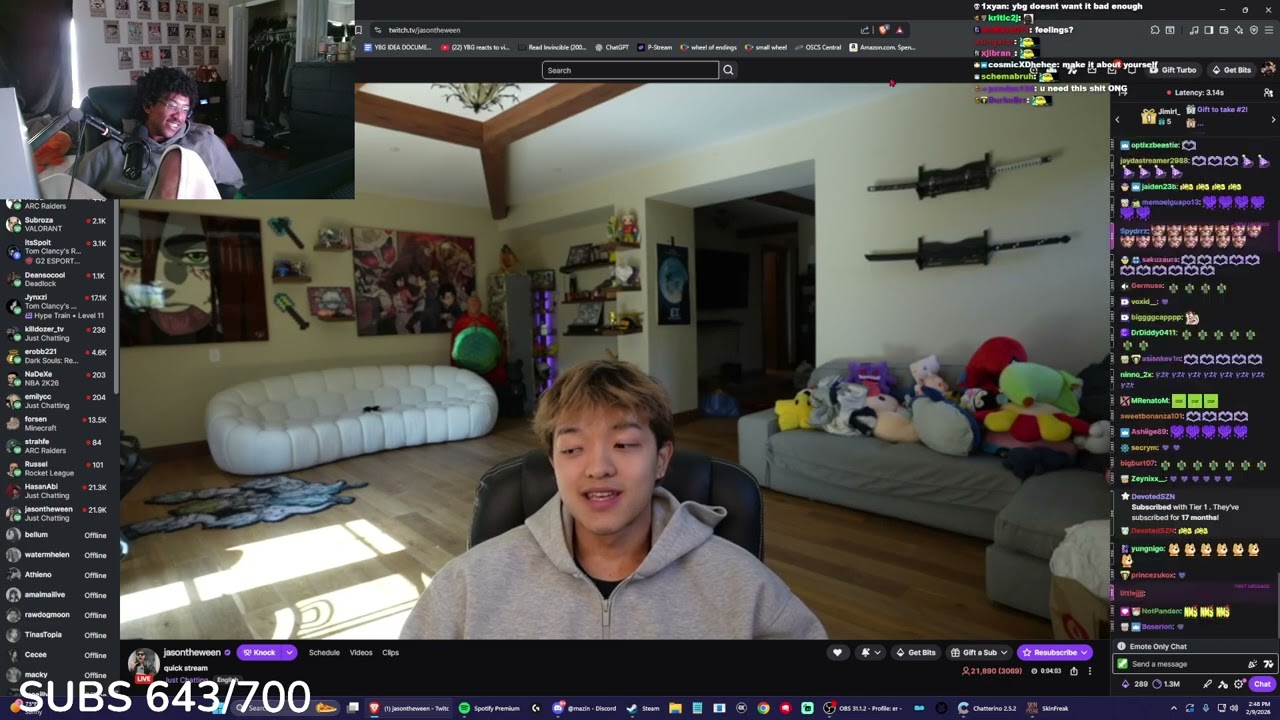
Task: Open the Gift a Sub dropdown
Action: tap(979, 653)
